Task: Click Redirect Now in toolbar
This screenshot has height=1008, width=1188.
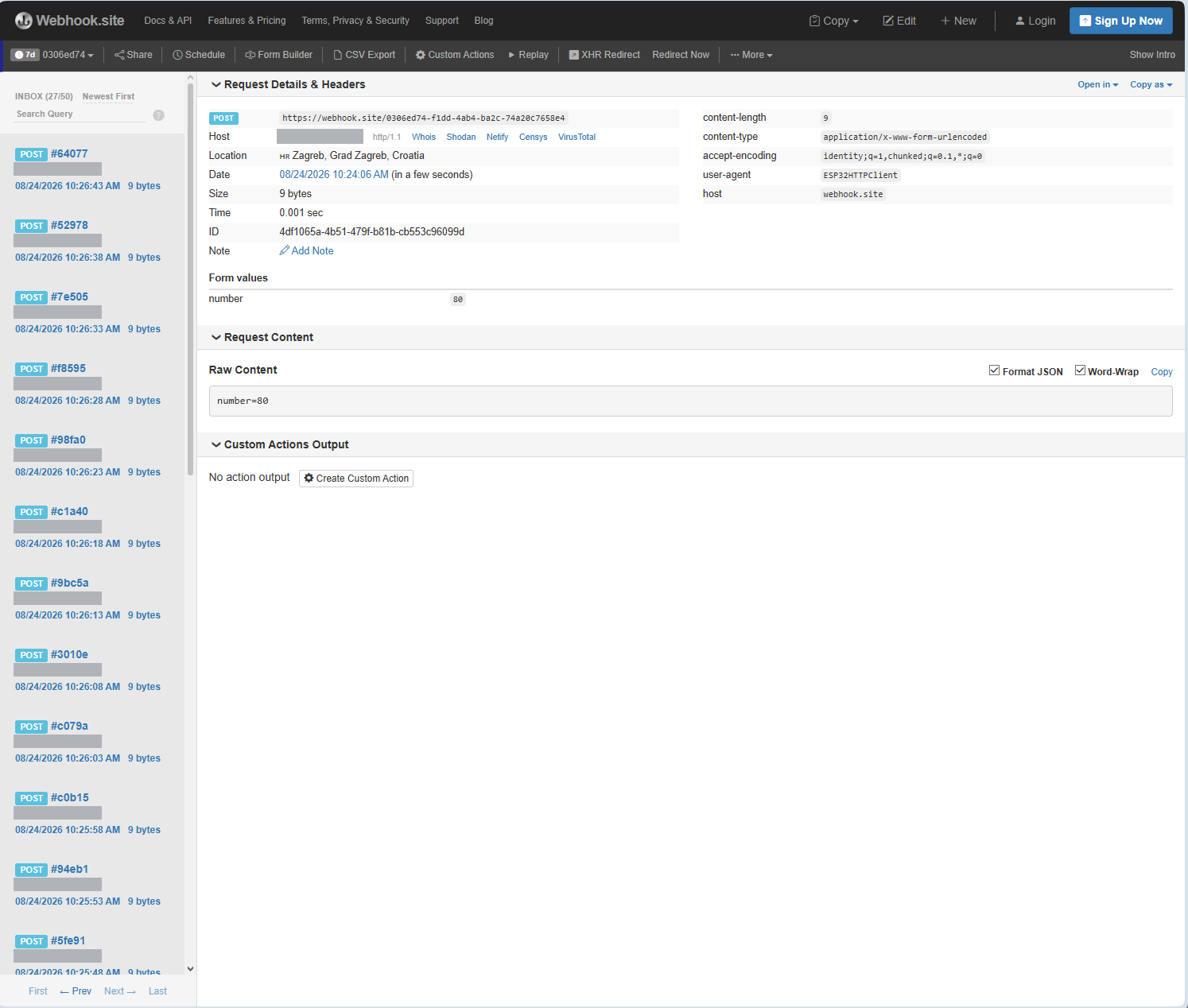Action: click(x=681, y=55)
